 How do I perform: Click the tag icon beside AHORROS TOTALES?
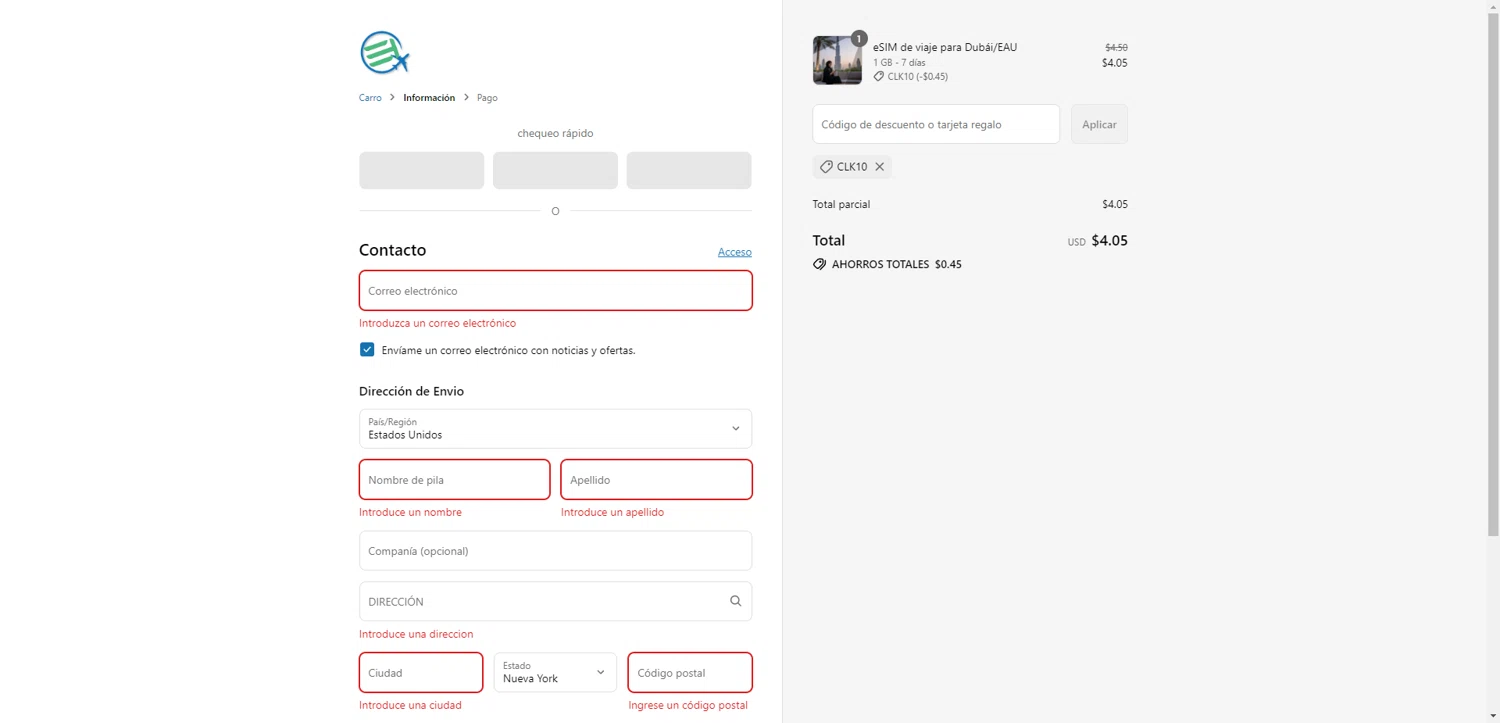tap(820, 264)
